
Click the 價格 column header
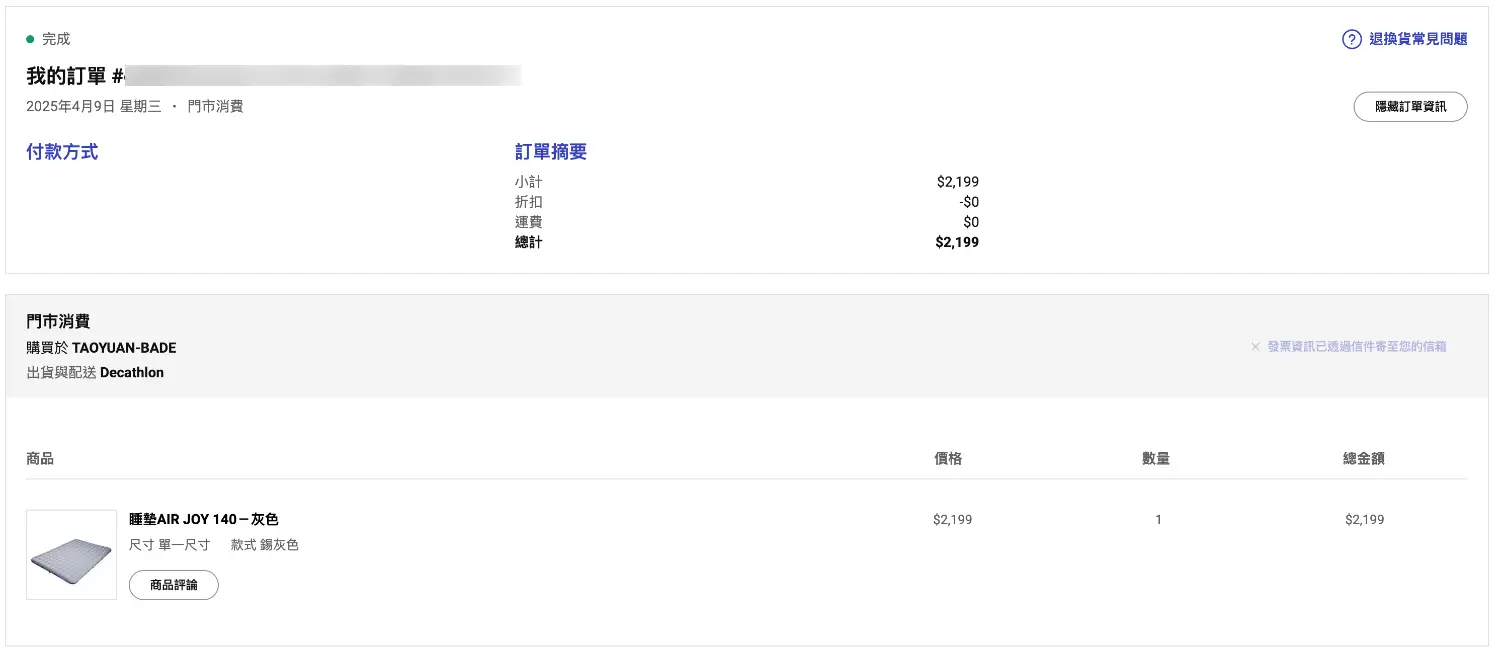948,458
